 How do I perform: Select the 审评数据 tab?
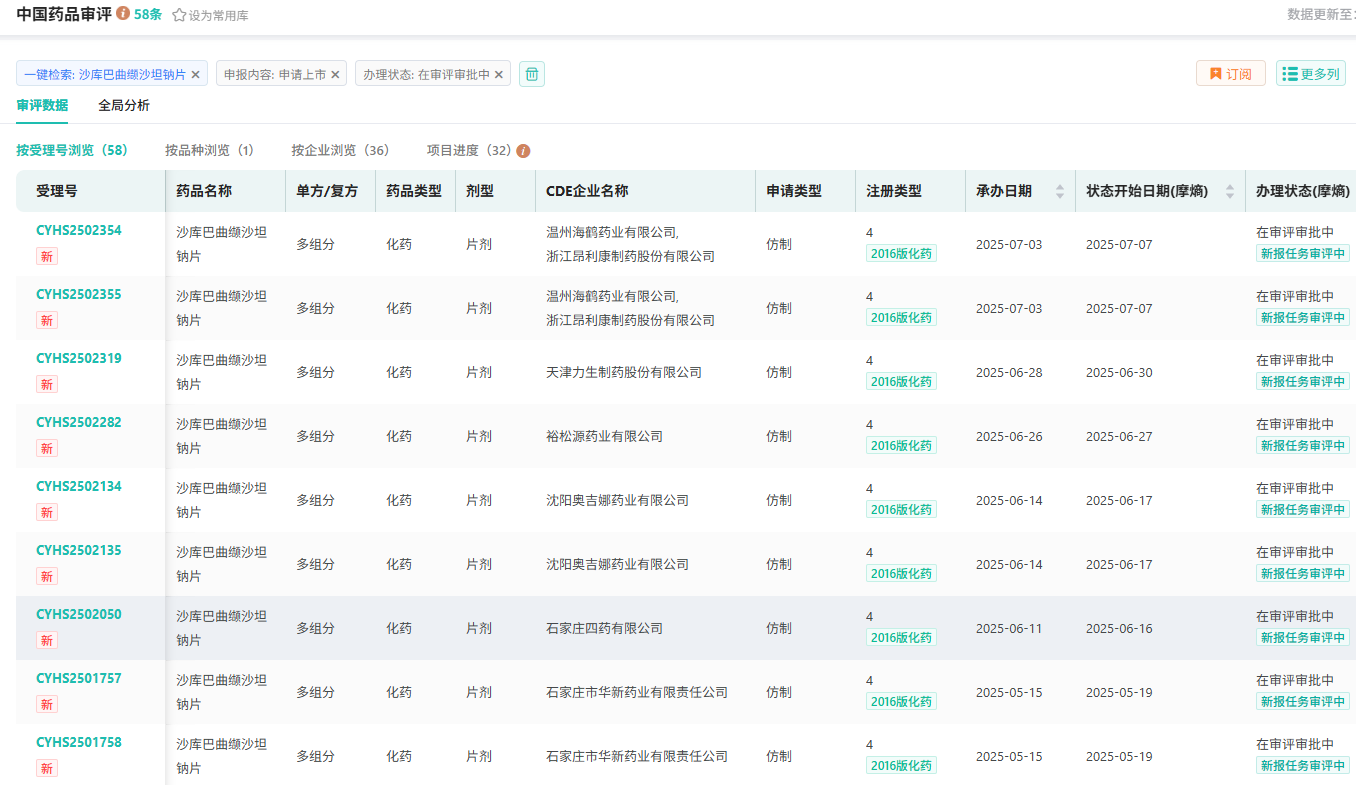coord(42,105)
